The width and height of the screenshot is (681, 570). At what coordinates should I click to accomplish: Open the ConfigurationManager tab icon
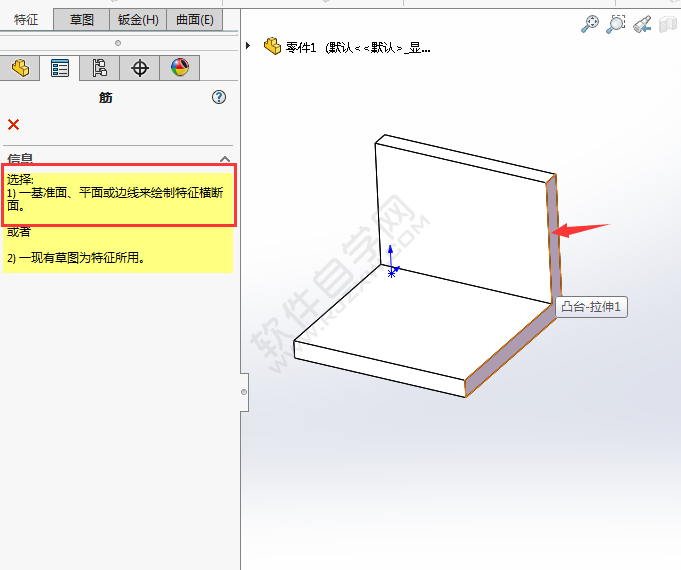[99, 68]
